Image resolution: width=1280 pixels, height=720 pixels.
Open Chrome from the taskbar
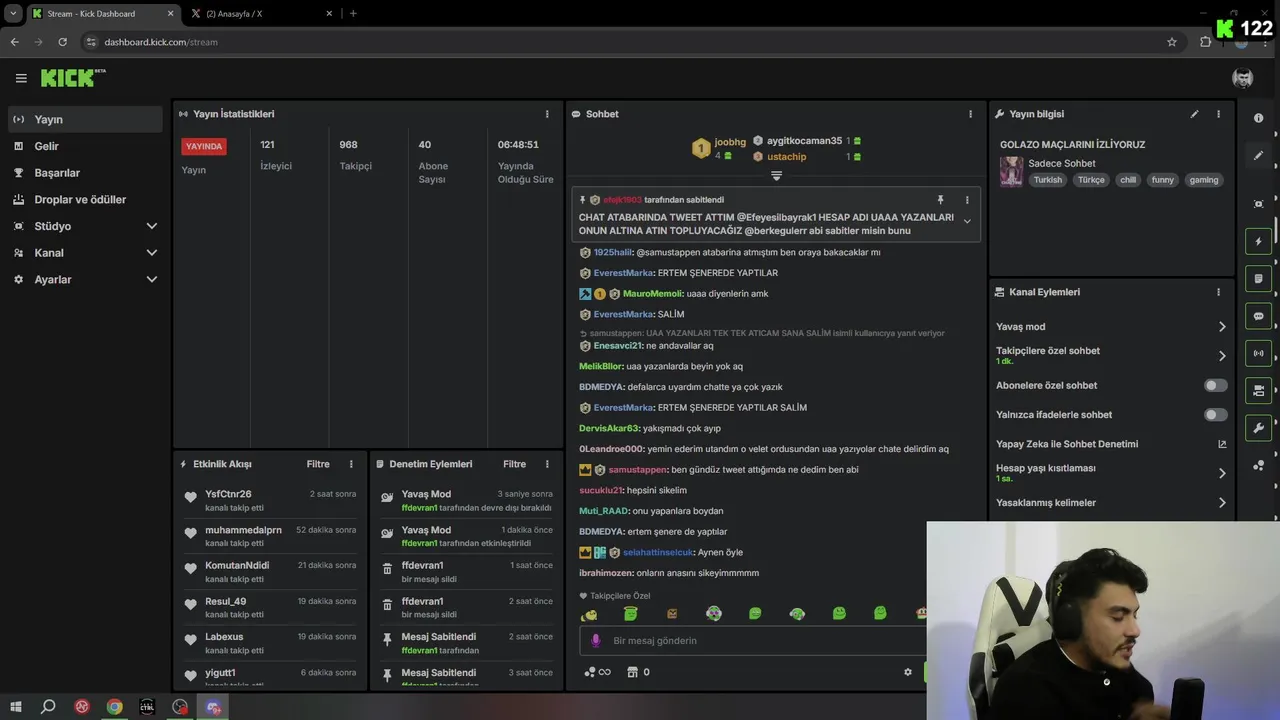point(115,707)
